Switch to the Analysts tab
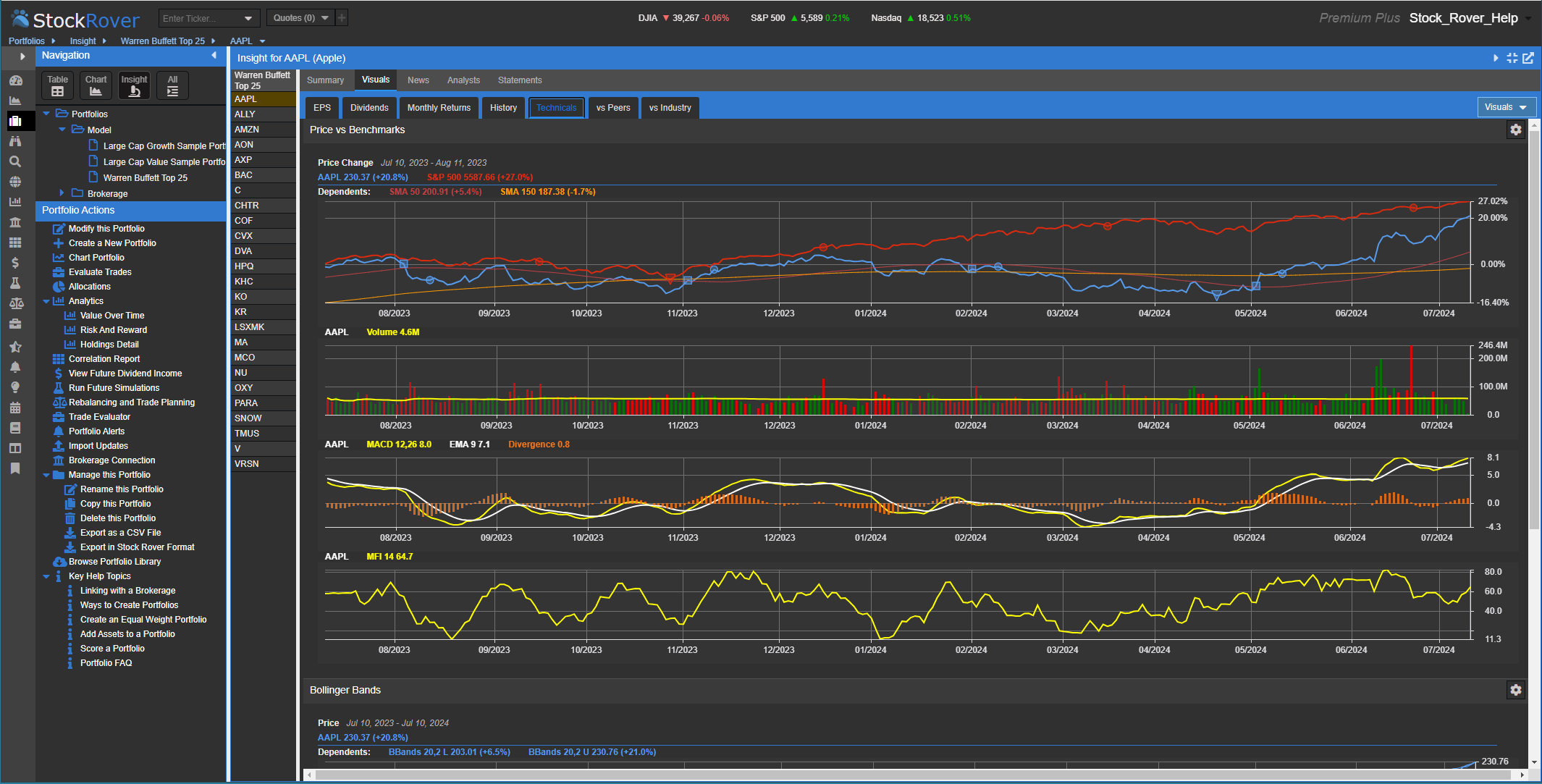Screen dimensions: 1542x784 pos(463,80)
